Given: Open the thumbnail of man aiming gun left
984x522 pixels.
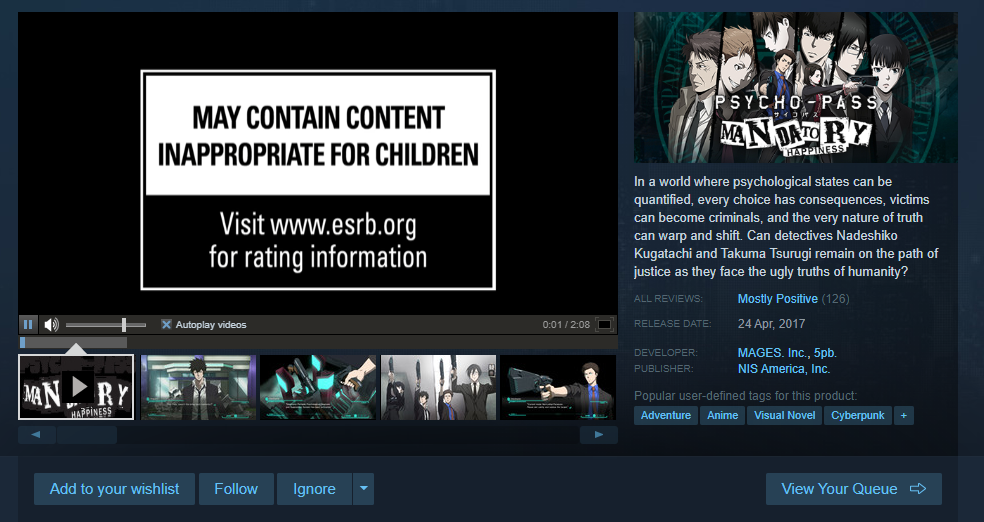Looking at the screenshot, I should (558, 387).
